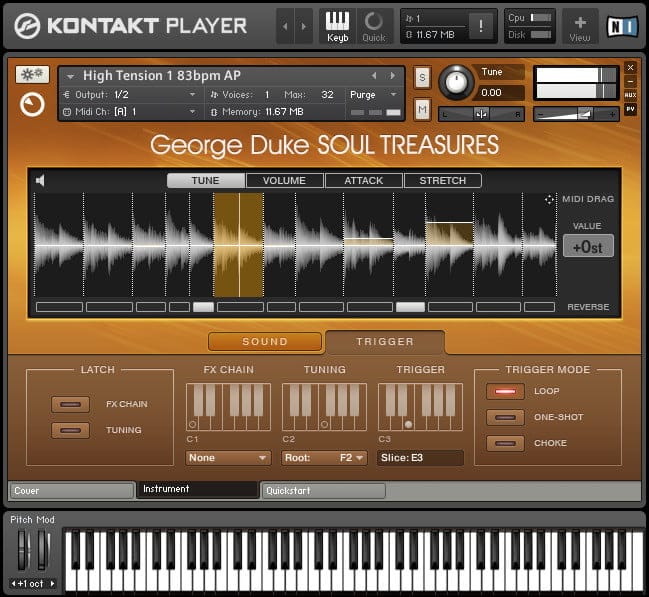Click the instrument info circular icon
Screen dimensions: 649x597
pyautogui.click(x=32, y=104)
